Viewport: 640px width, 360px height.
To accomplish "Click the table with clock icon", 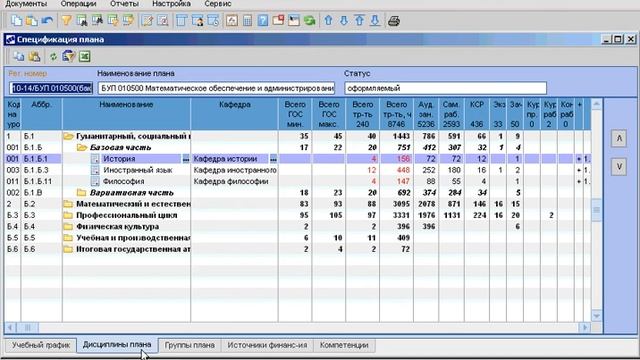I will coord(213,20).
